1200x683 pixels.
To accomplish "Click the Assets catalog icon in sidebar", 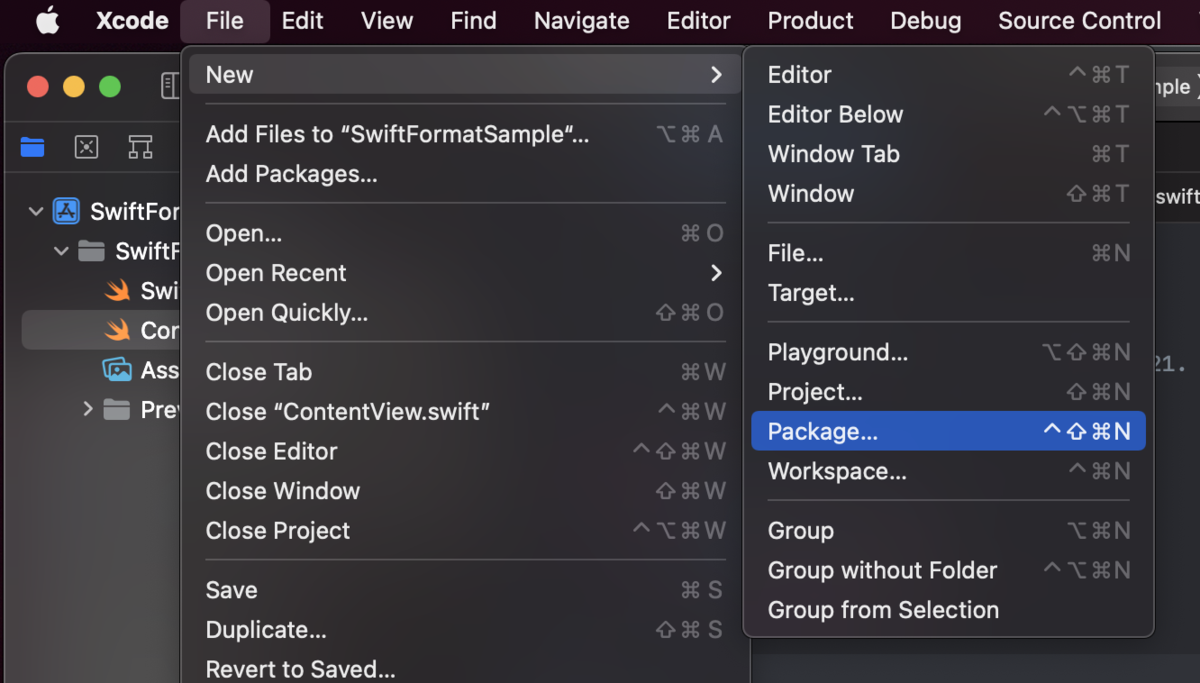I will point(118,370).
